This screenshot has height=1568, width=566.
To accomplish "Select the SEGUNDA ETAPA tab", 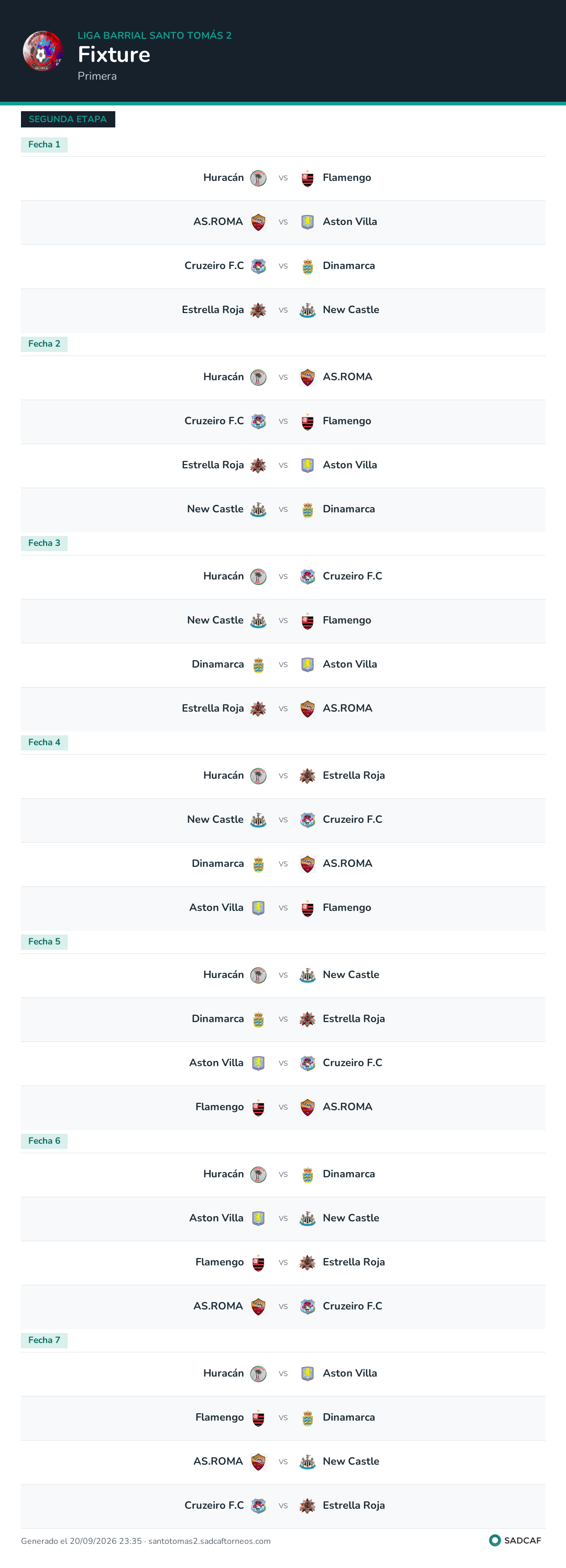I will [x=68, y=120].
